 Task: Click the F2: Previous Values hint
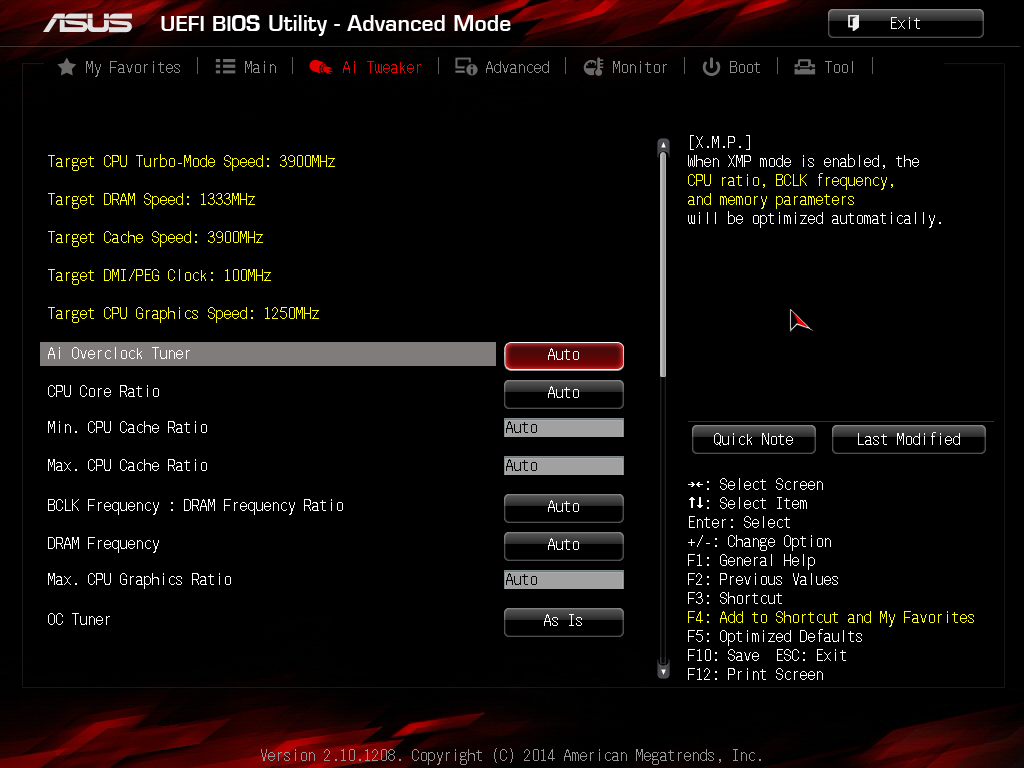point(763,580)
